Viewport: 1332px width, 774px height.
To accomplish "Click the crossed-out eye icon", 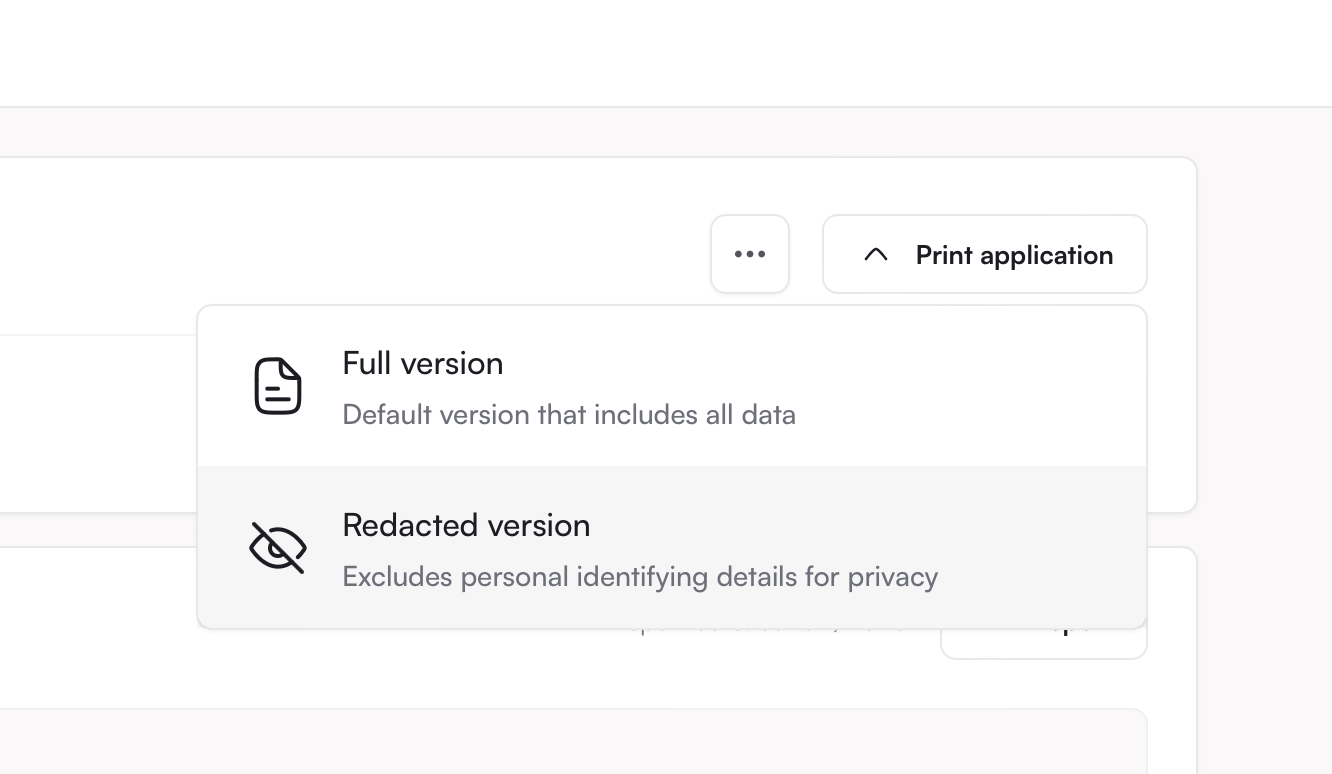I will 278,548.
